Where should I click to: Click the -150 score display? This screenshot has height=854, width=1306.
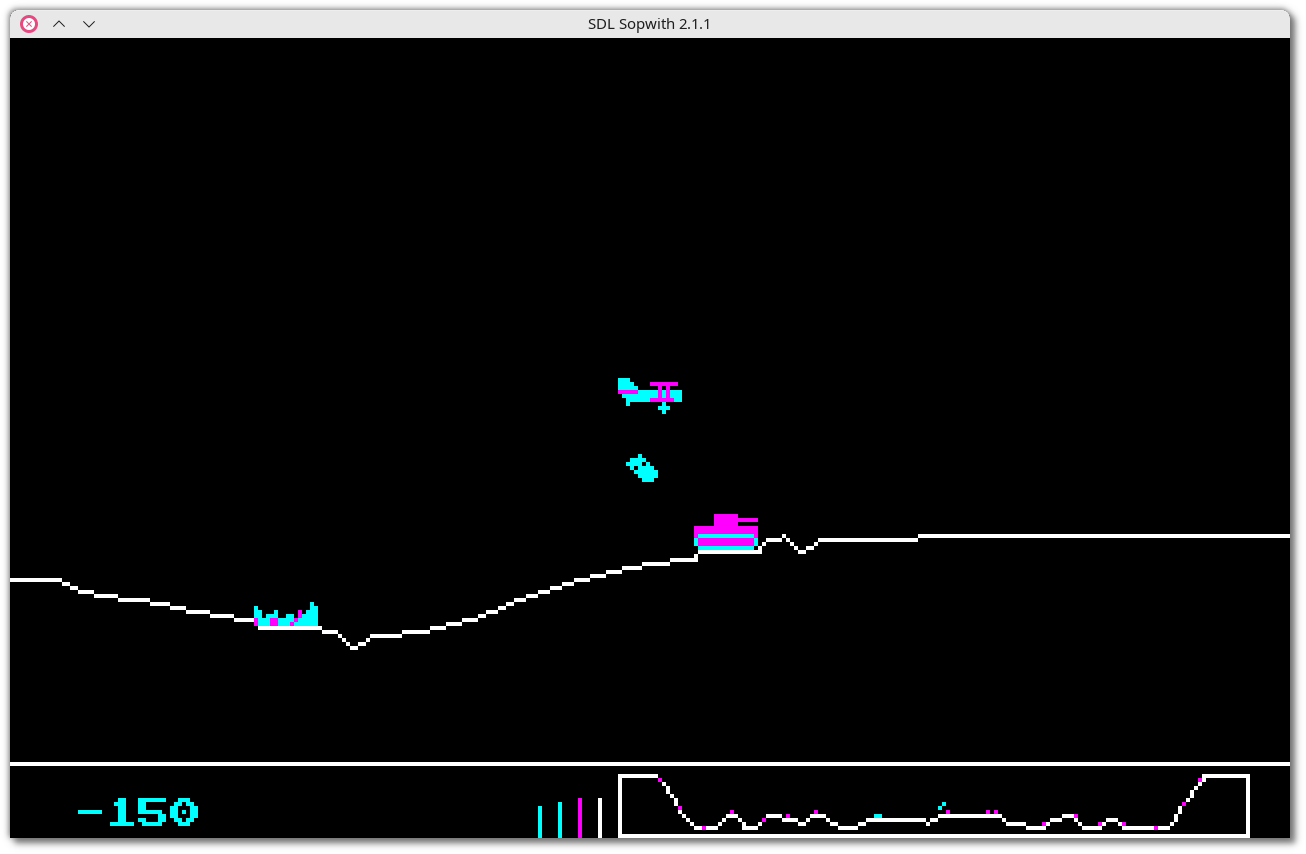point(138,812)
